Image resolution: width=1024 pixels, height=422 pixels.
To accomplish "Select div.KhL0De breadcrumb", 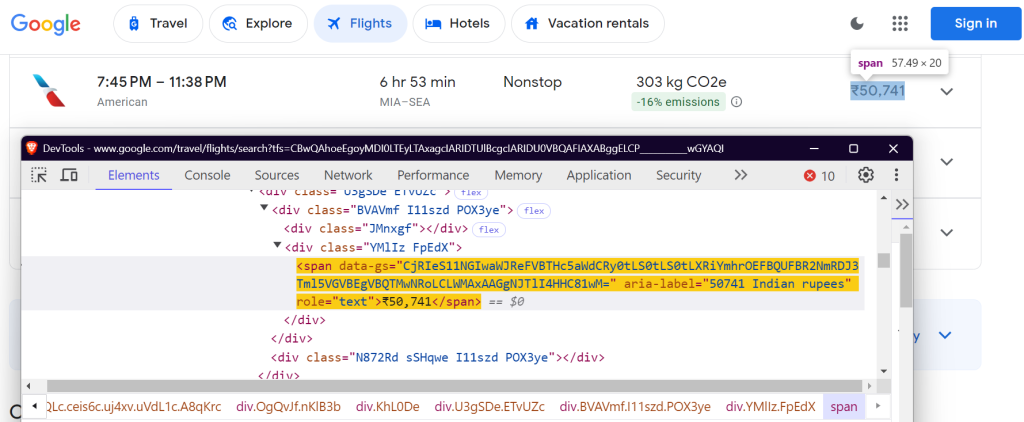I will pyautogui.click(x=387, y=407).
